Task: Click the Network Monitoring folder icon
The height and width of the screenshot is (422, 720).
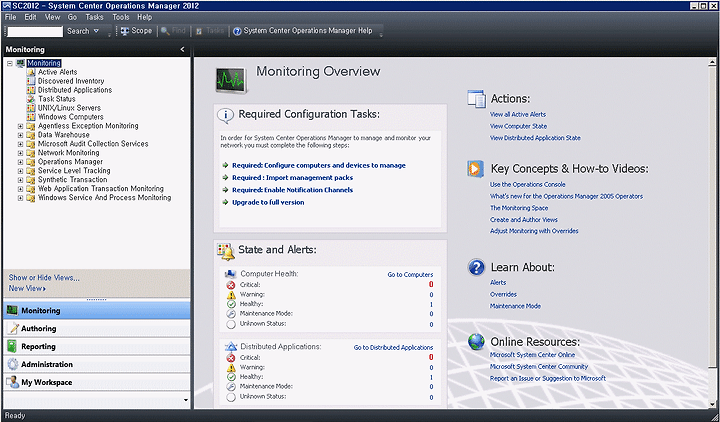Action: click(x=31, y=152)
